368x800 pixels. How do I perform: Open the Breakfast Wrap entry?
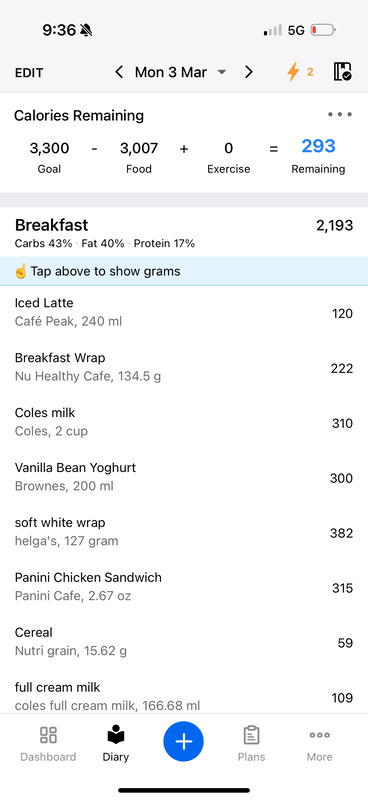coord(184,367)
